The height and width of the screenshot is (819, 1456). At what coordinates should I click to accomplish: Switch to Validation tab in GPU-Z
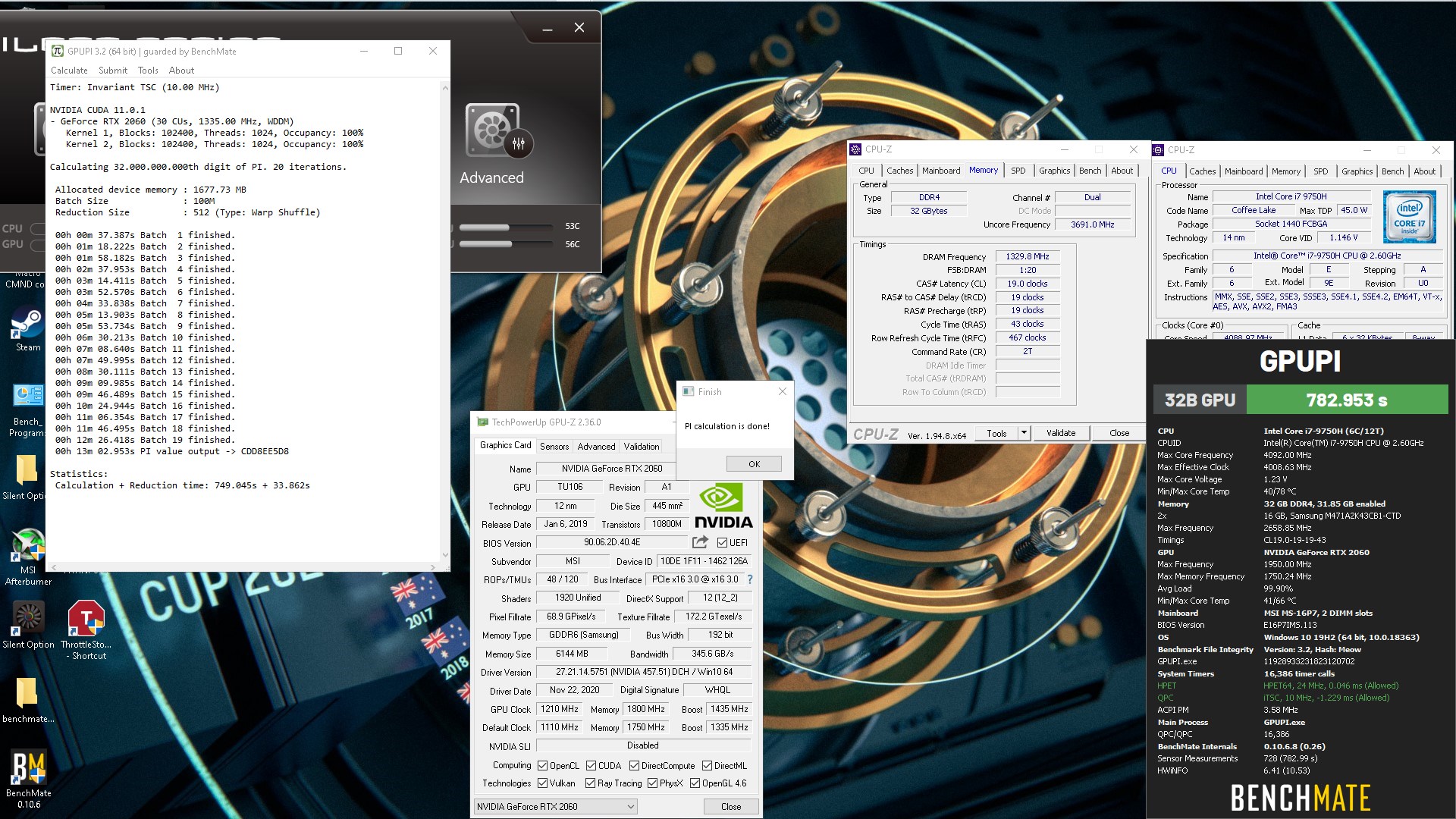pyautogui.click(x=642, y=447)
